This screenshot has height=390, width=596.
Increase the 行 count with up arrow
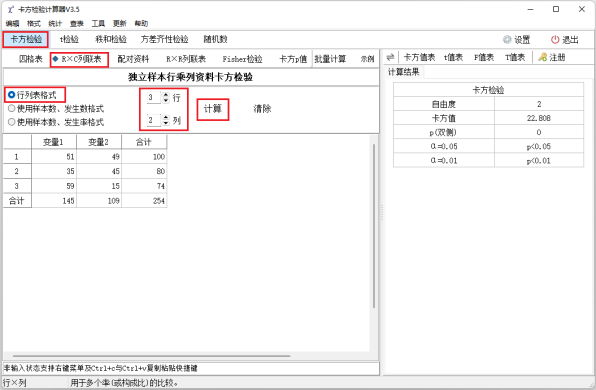(166, 95)
